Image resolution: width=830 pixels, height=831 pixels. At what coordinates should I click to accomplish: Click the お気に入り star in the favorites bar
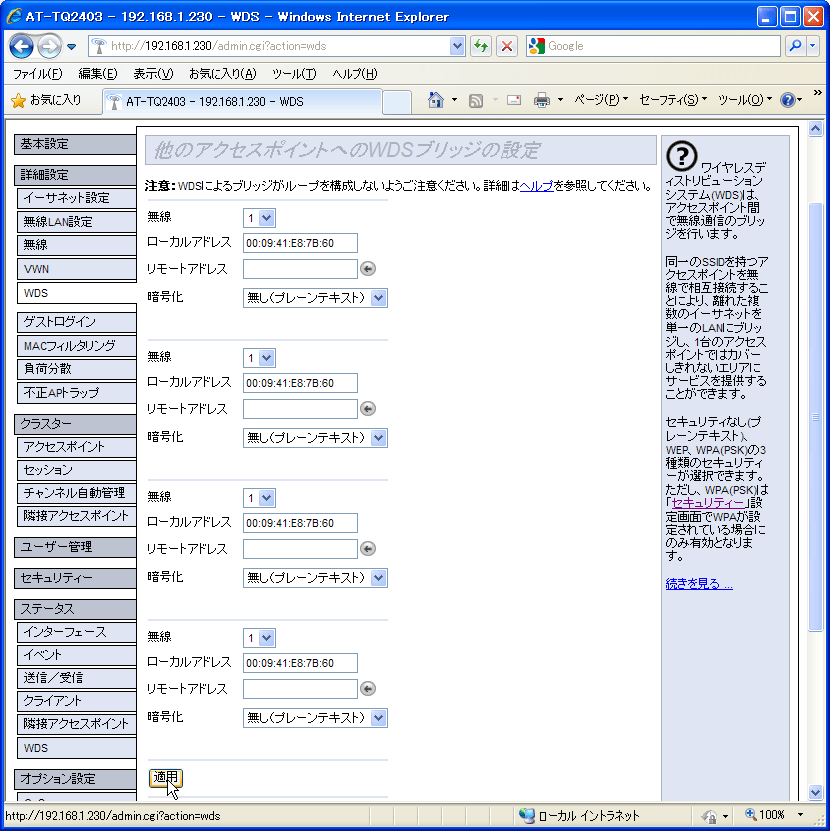(19, 100)
